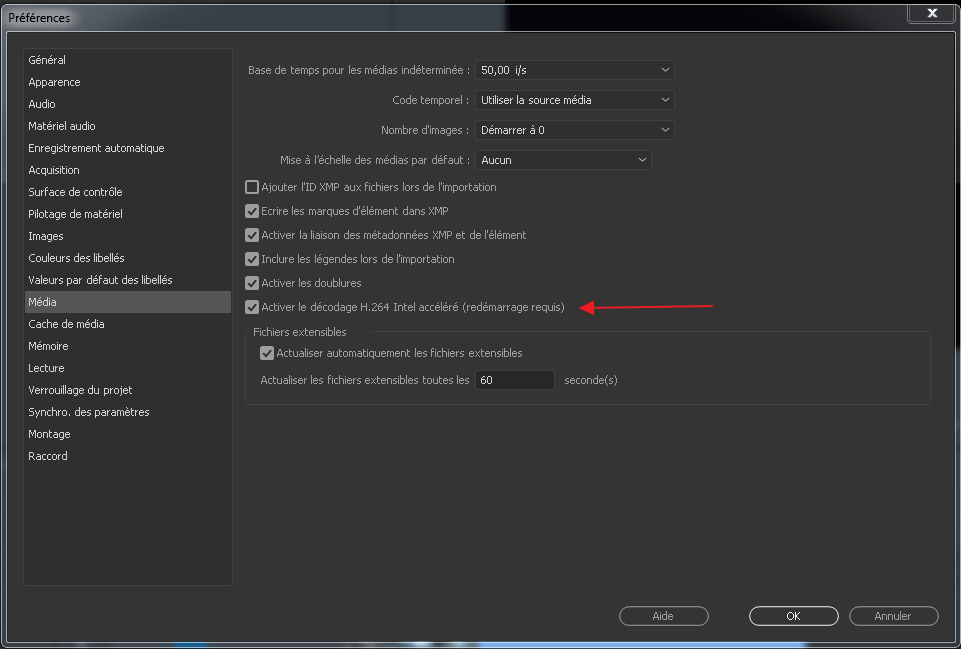Disable 'Activer le décodage H.264 Intel accéléré'

tap(252, 307)
